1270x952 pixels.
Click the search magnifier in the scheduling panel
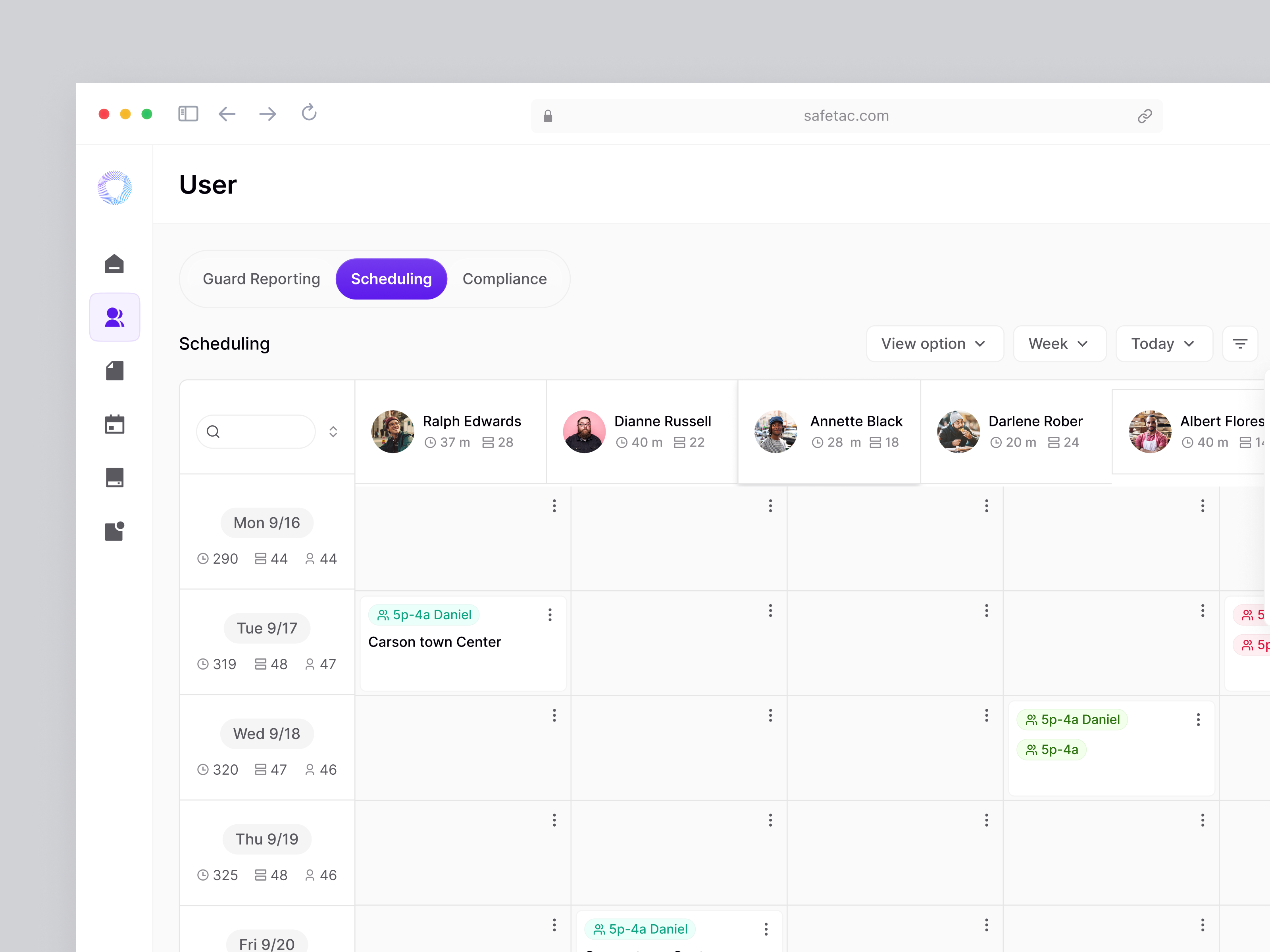213,432
